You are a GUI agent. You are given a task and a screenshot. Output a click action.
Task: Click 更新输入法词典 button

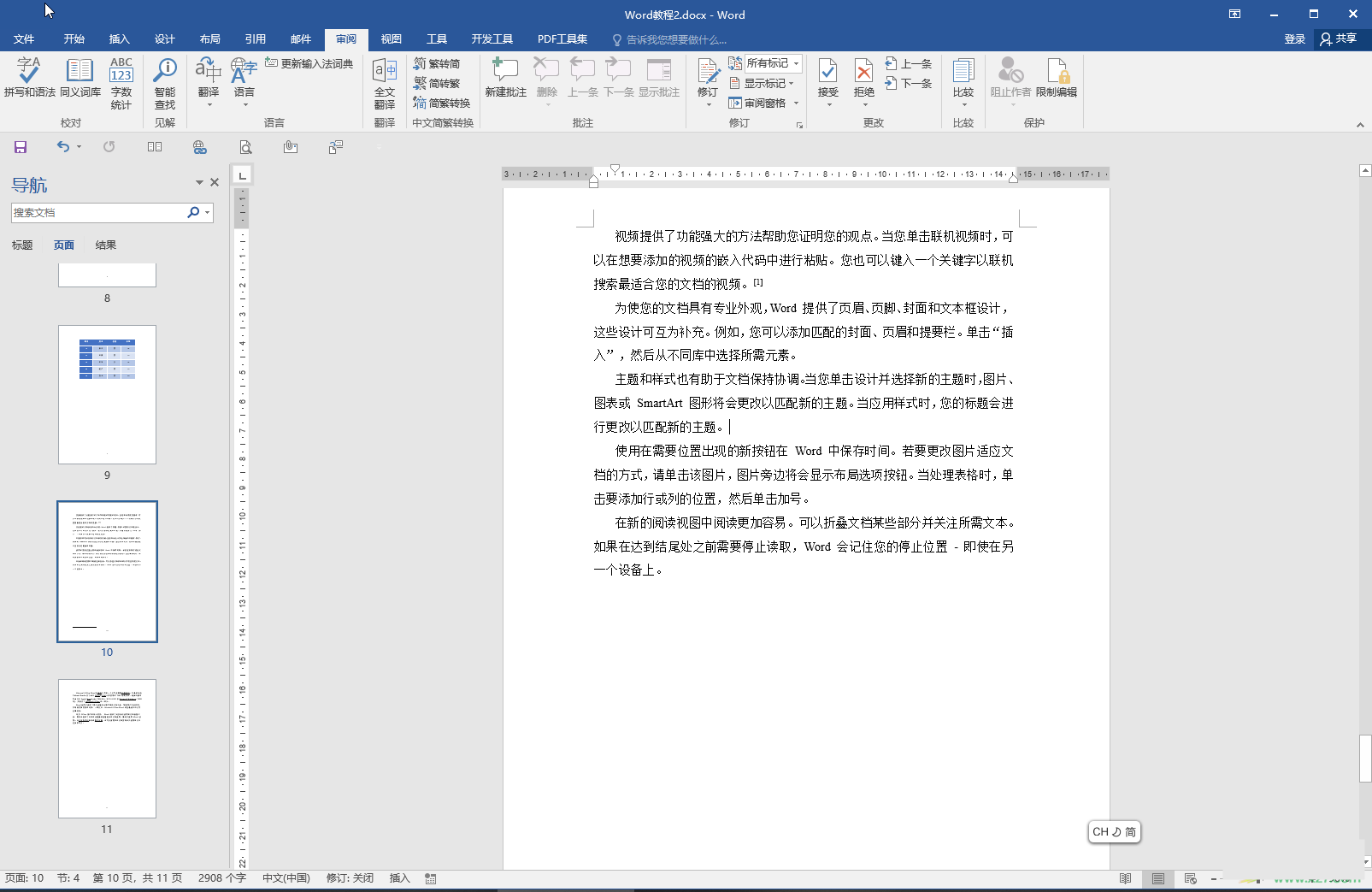click(x=309, y=63)
